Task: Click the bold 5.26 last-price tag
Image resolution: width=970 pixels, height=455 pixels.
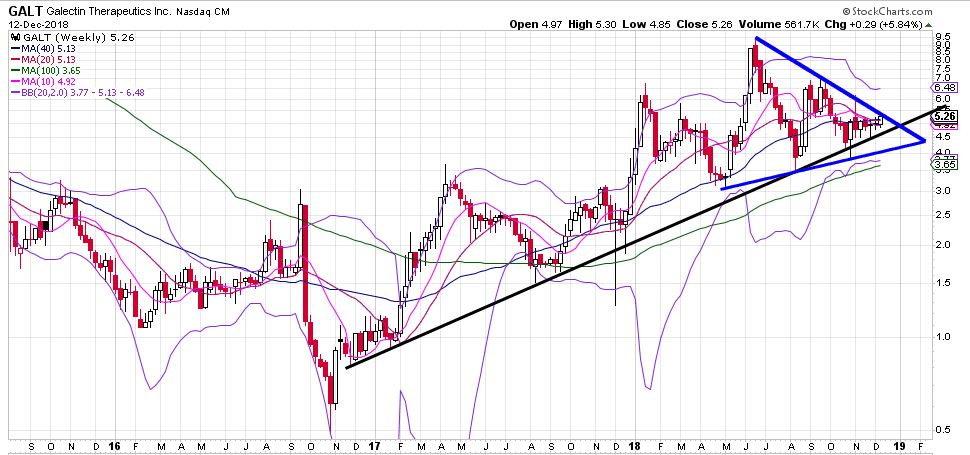Action: (x=942, y=116)
